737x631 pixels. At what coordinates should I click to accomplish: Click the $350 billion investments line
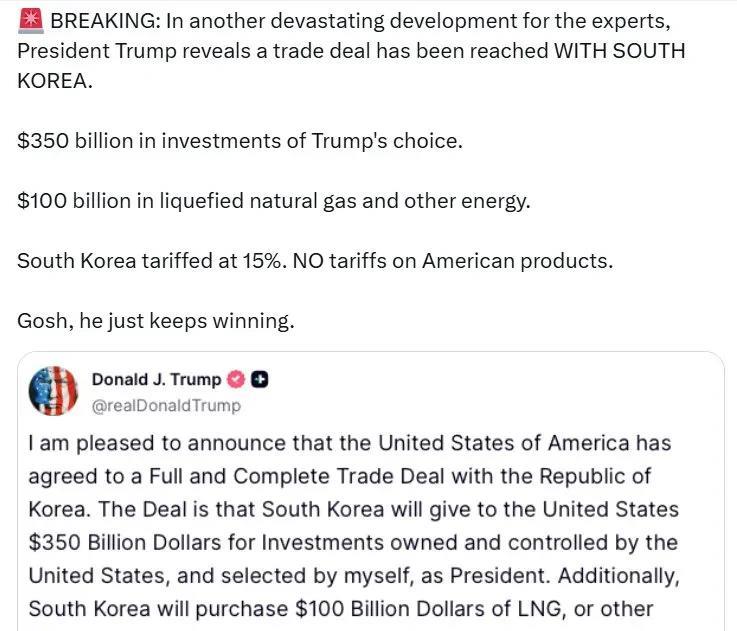tap(240, 141)
